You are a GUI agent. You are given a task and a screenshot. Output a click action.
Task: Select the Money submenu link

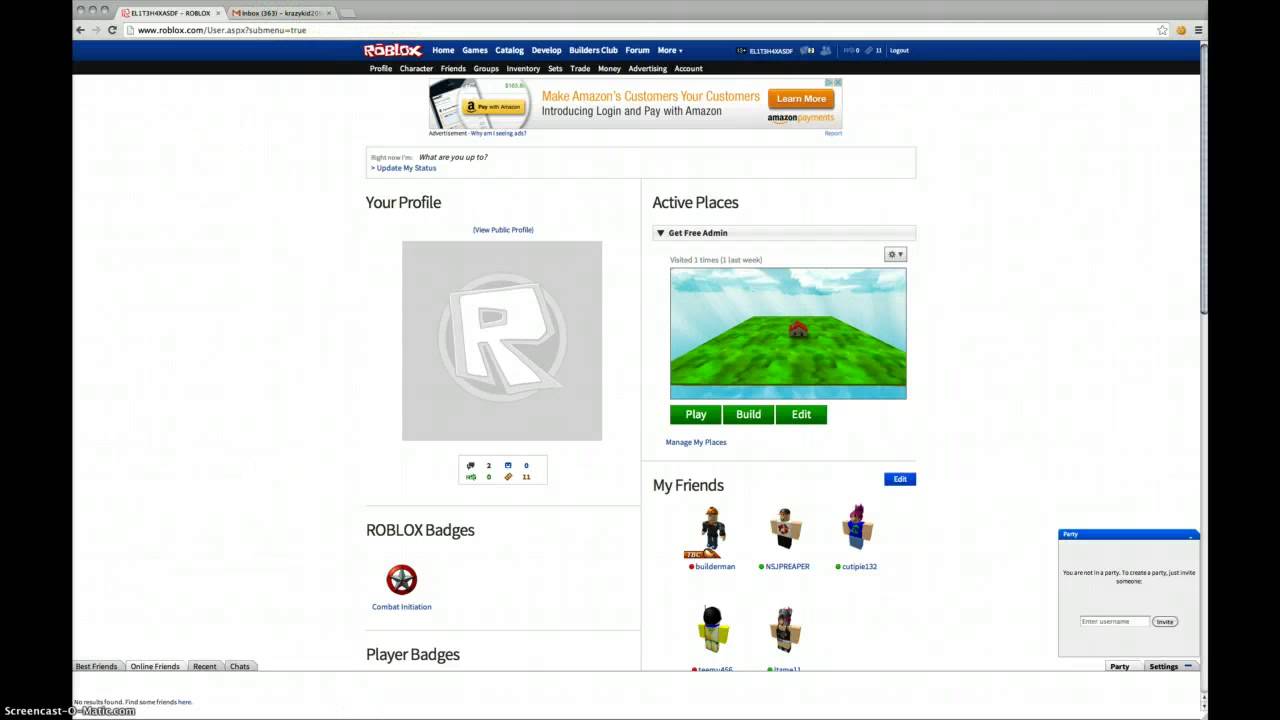pyautogui.click(x=609, y=69)
